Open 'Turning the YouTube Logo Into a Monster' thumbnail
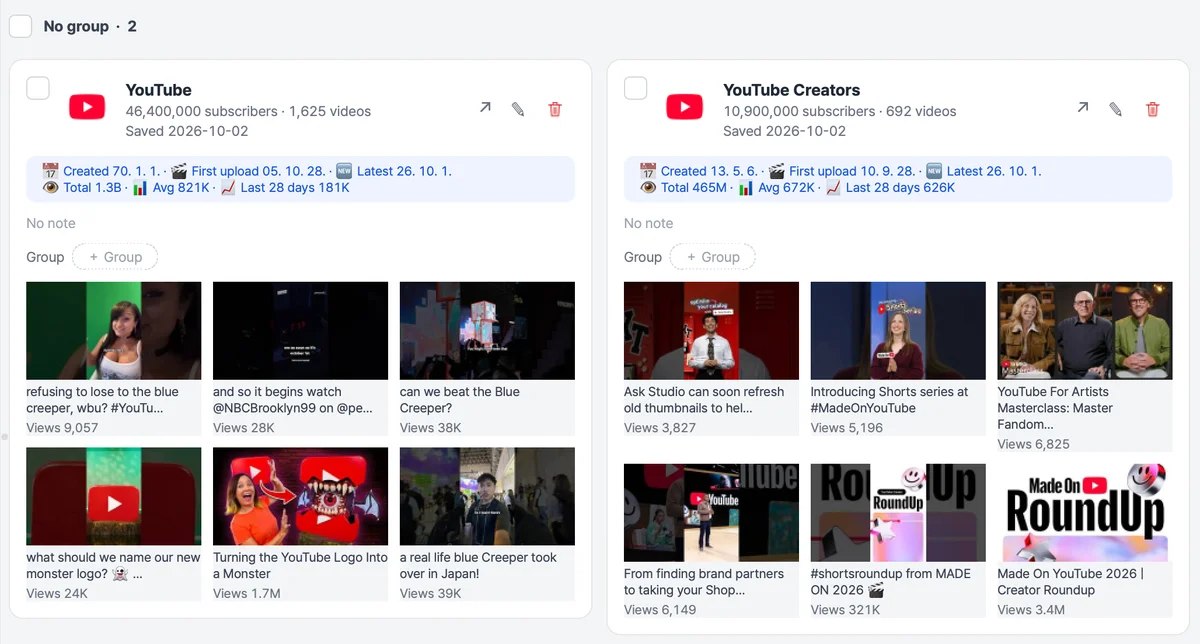The image size is (1200, 644). tap(301, 496)
